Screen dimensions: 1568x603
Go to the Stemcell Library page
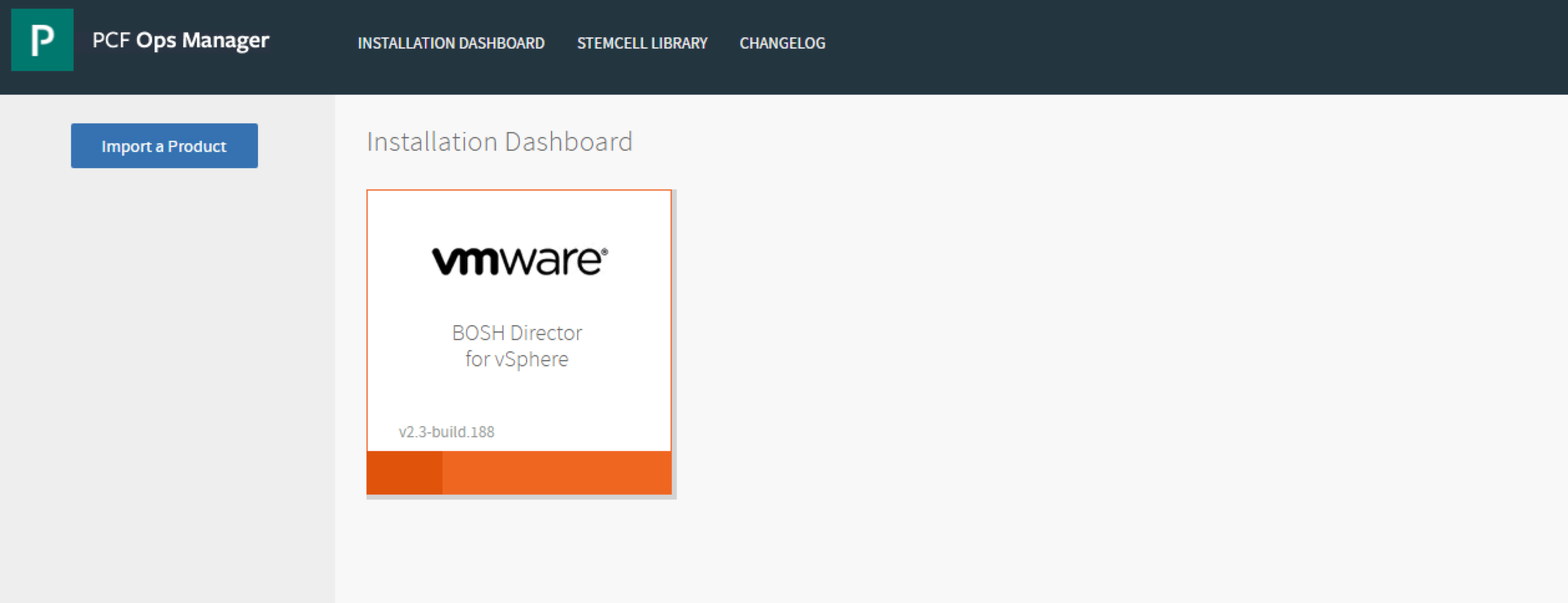(x=642, y=43)
